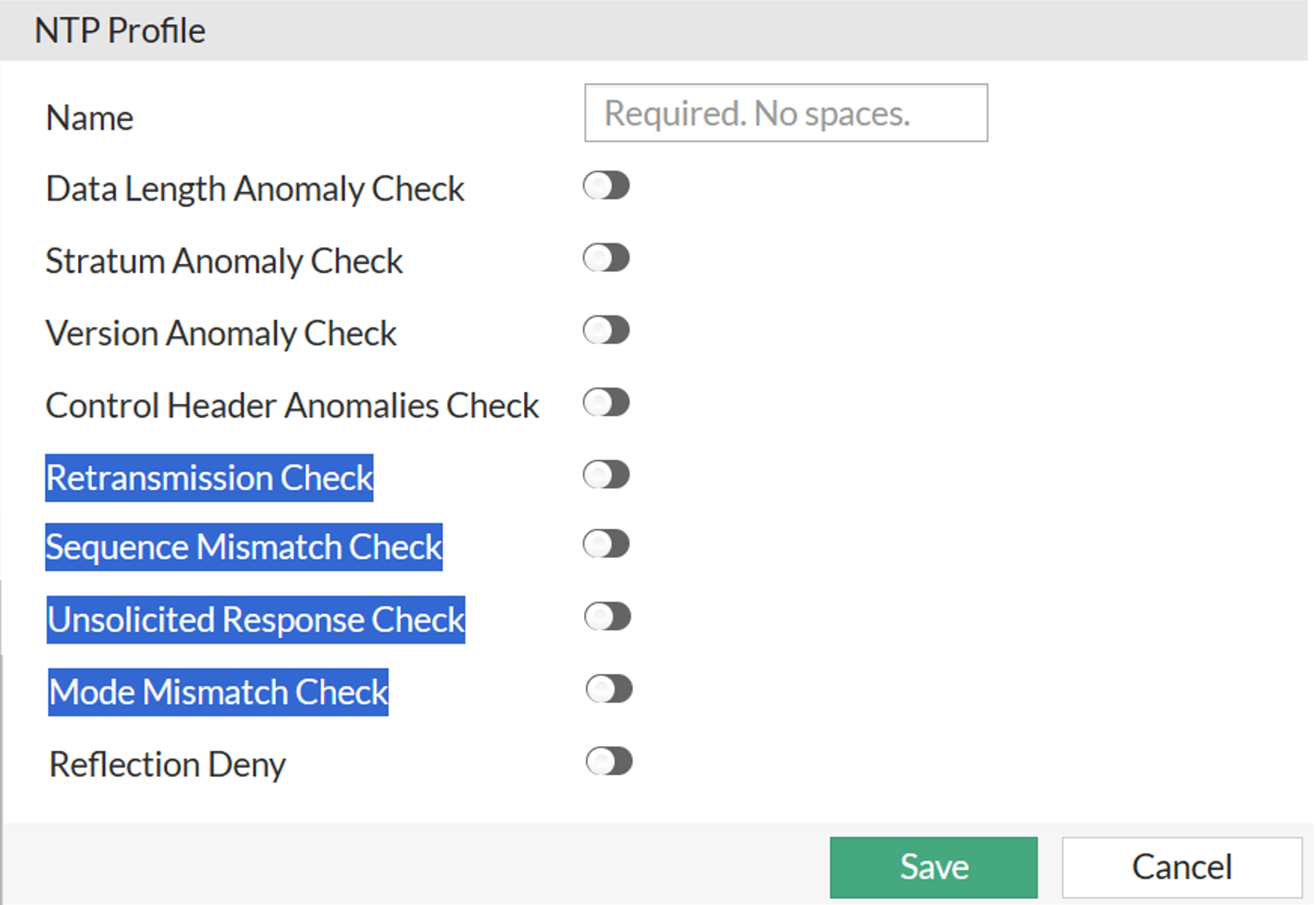Toggle Version Anomaly Check switch
Screen dimensions: 1316x905
tap(606, 331)
